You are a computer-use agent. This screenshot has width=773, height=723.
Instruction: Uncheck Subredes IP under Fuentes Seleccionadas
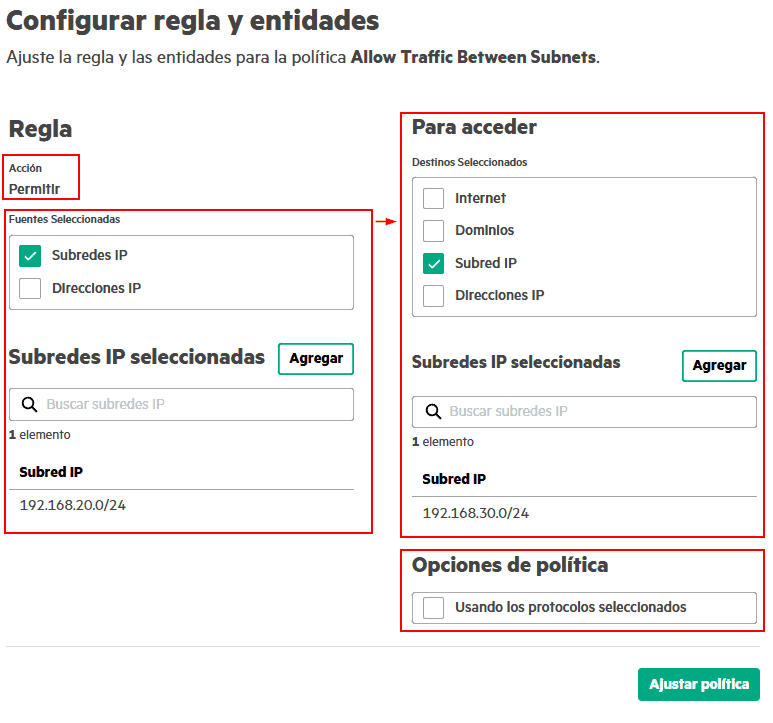point(30,256)
